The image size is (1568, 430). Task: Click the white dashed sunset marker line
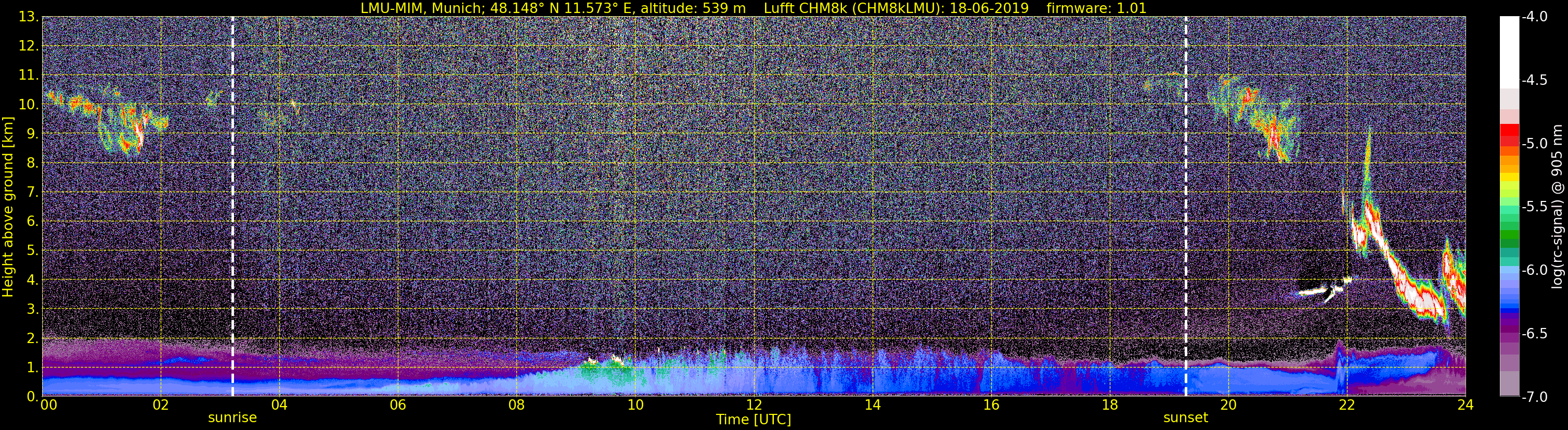click(1186, 207)
